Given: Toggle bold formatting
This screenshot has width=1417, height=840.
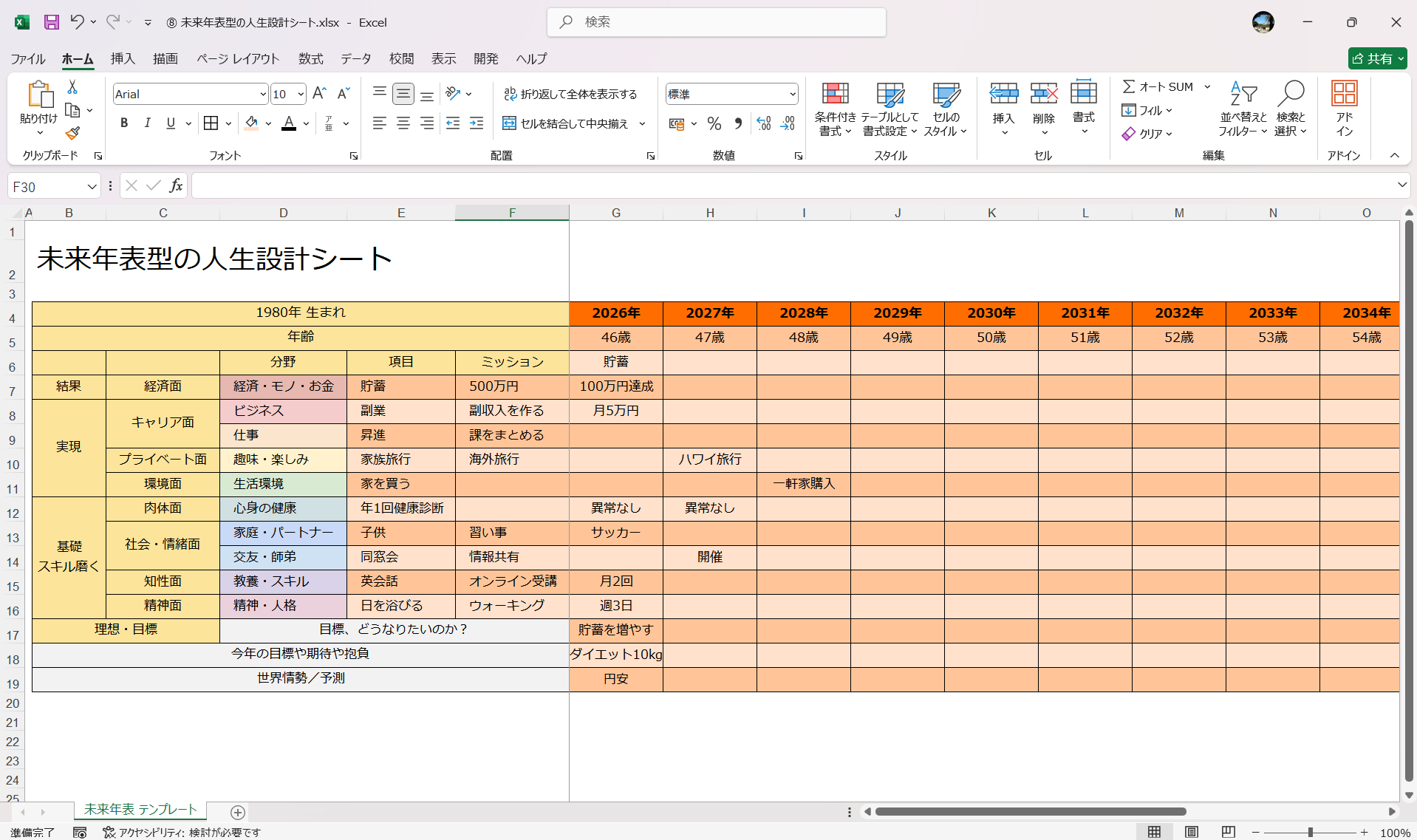Looking at the screenshot, I should pyautogui.click(x=123, y=123).
